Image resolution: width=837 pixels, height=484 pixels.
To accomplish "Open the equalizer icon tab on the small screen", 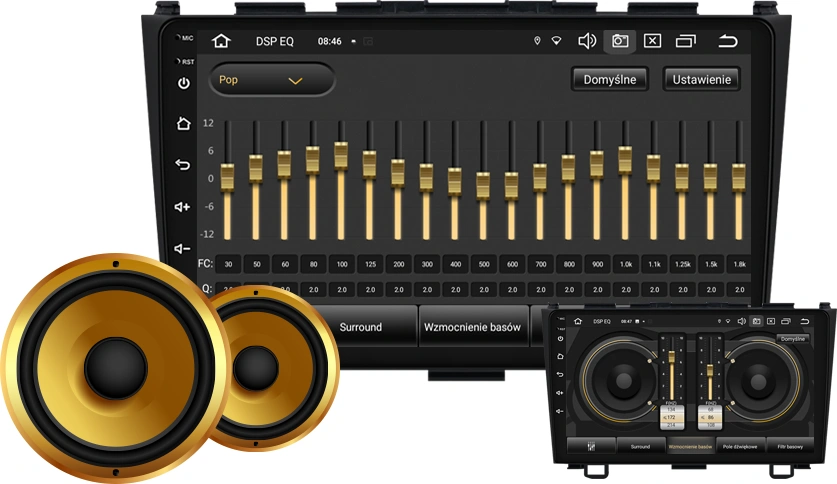I will point(590,446).
